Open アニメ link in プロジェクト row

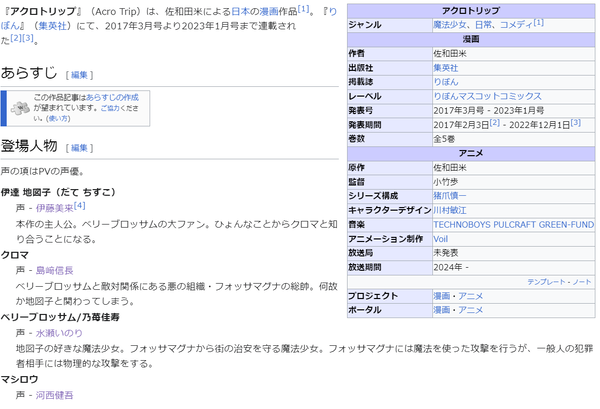pos(470,296)
